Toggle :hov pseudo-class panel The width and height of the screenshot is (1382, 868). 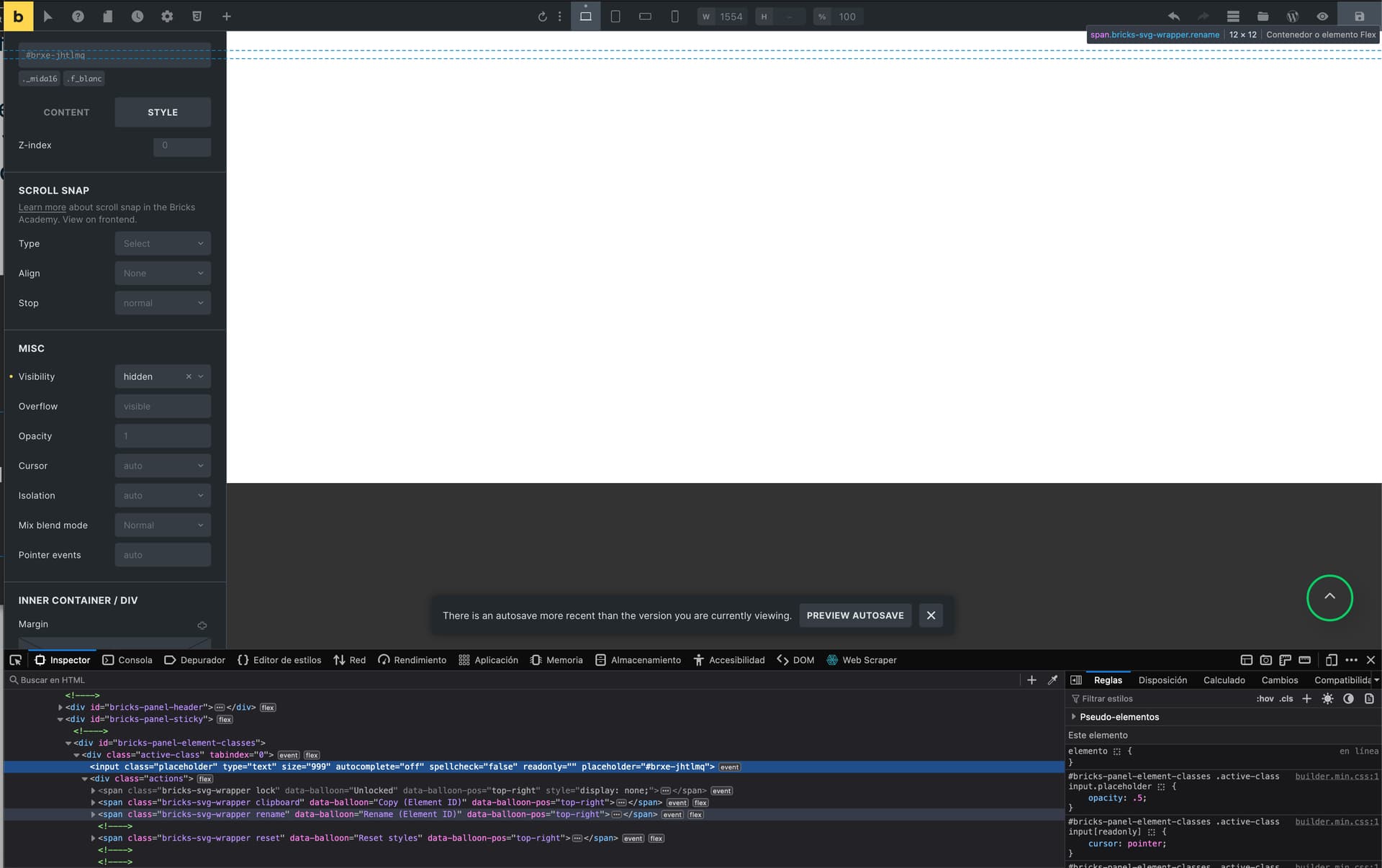pyautogui.click(x=1265, y=699)
